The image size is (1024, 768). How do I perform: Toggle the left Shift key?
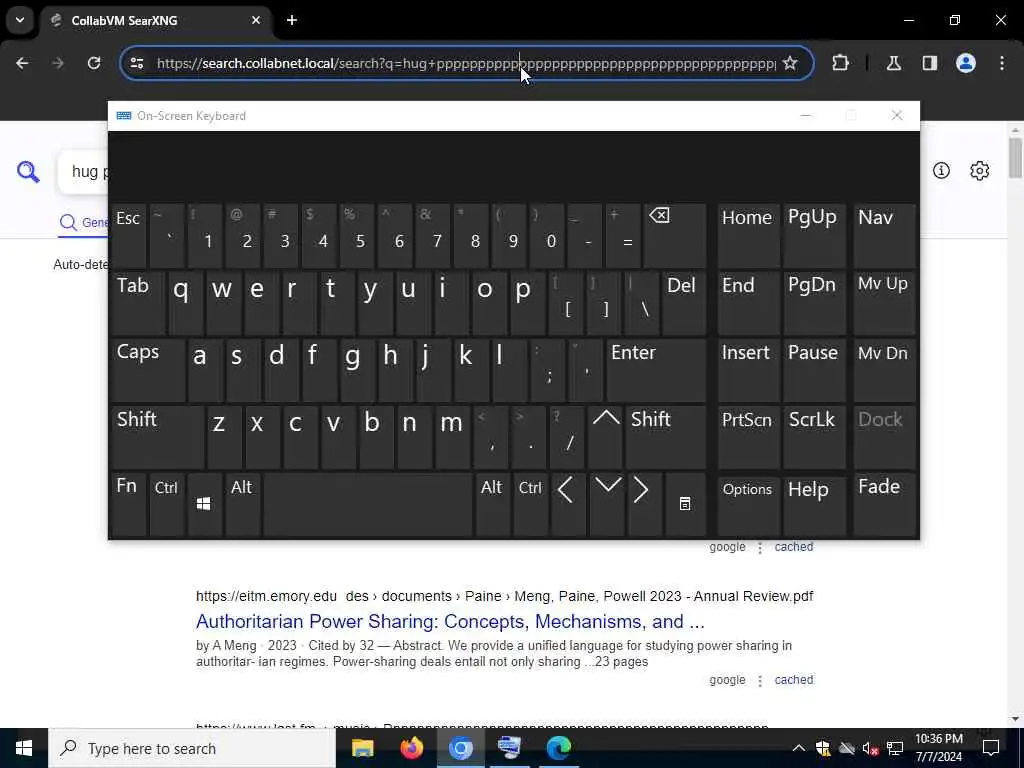(157, 436)
